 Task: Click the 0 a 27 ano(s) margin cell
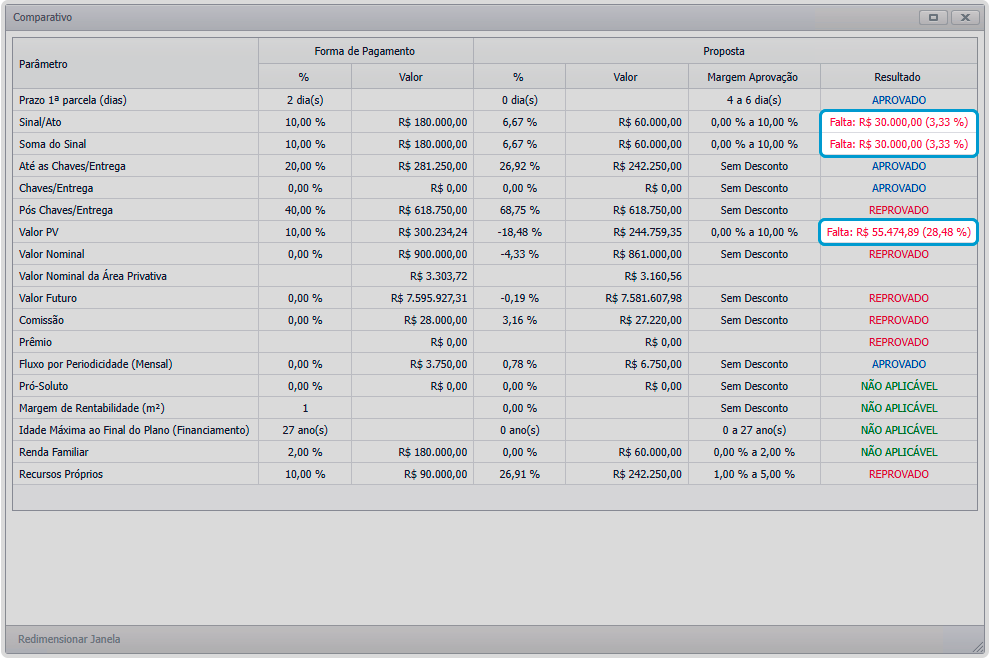(x=754, y=430)
